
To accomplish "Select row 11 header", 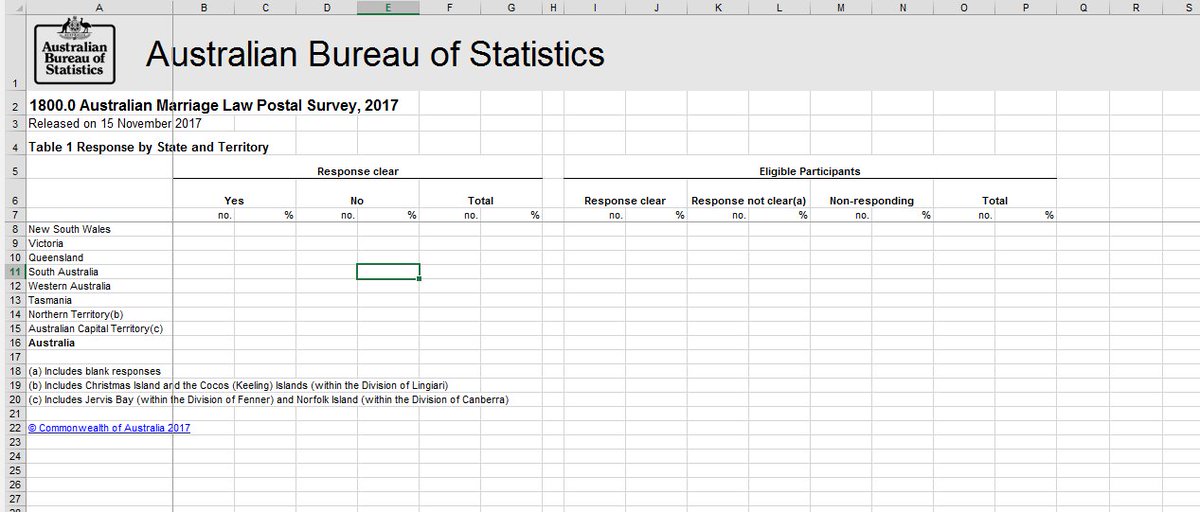I will (x=14, y=271).
